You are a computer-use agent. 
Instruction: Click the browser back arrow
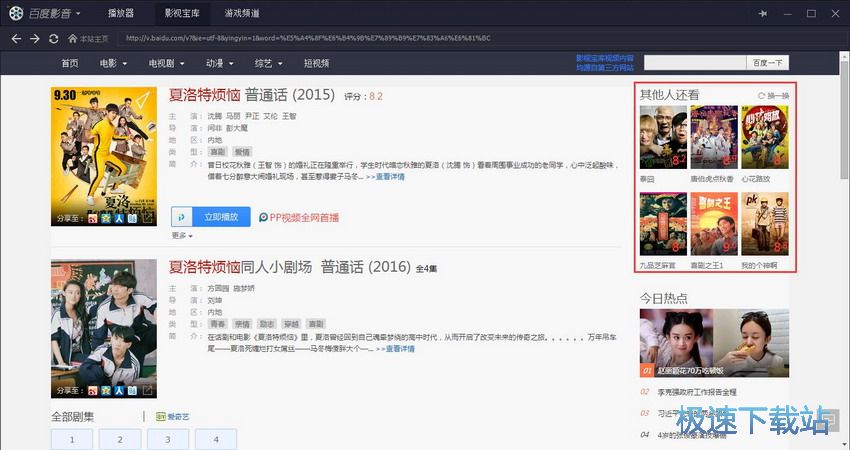point(16,38)
